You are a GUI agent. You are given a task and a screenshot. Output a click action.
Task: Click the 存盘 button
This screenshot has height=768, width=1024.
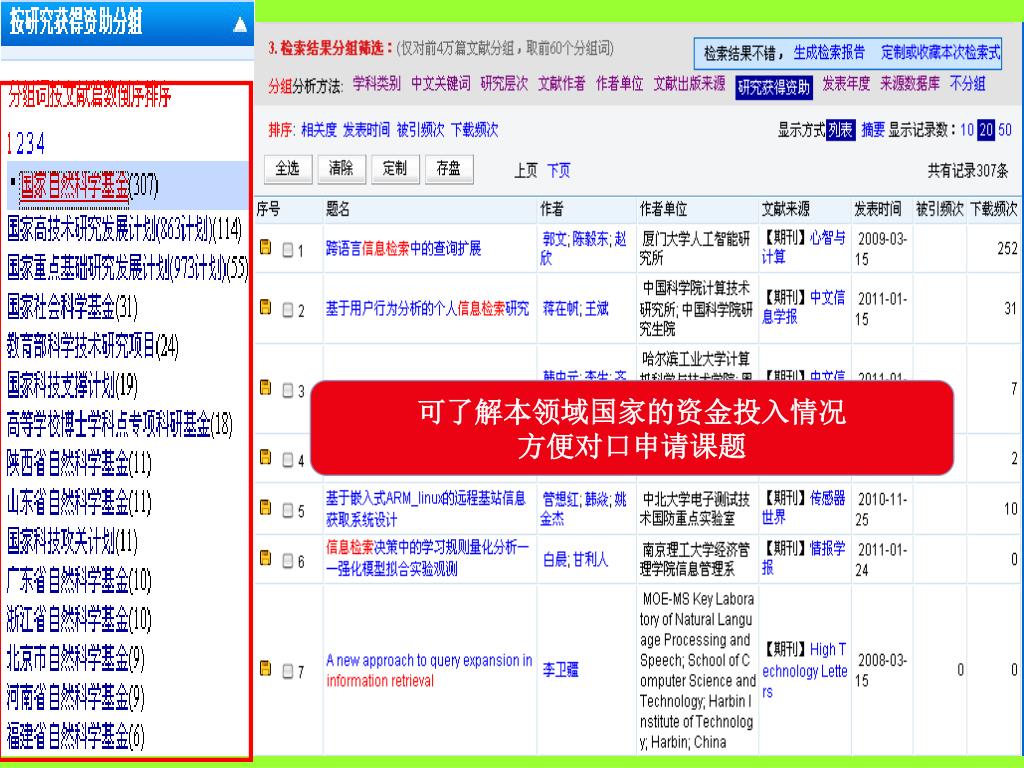[x=449, y=168]
